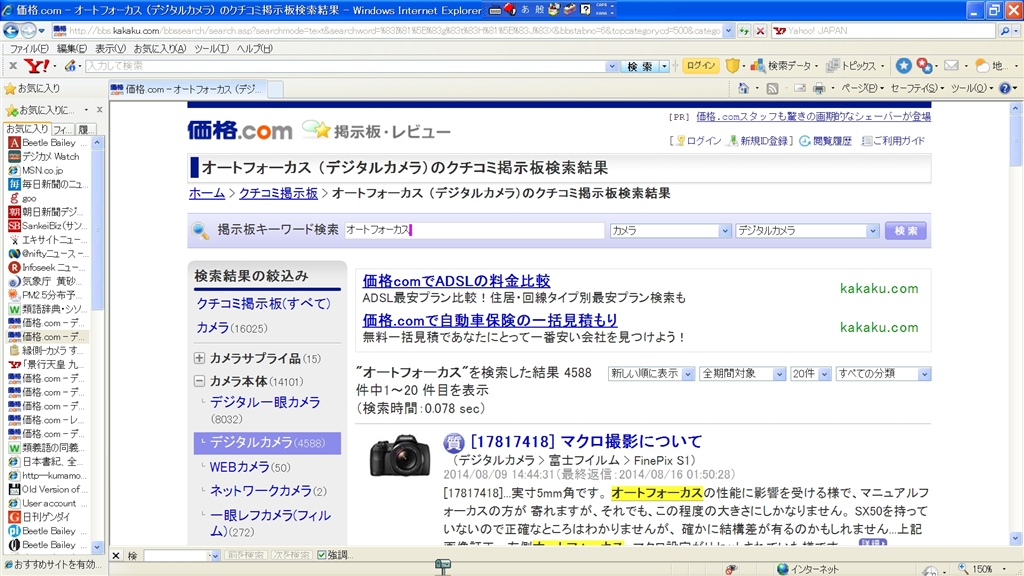Open the 新しい順に表示 sort dropdown
This screenshot has height=576, width=1024.
[x=650, y=374]
